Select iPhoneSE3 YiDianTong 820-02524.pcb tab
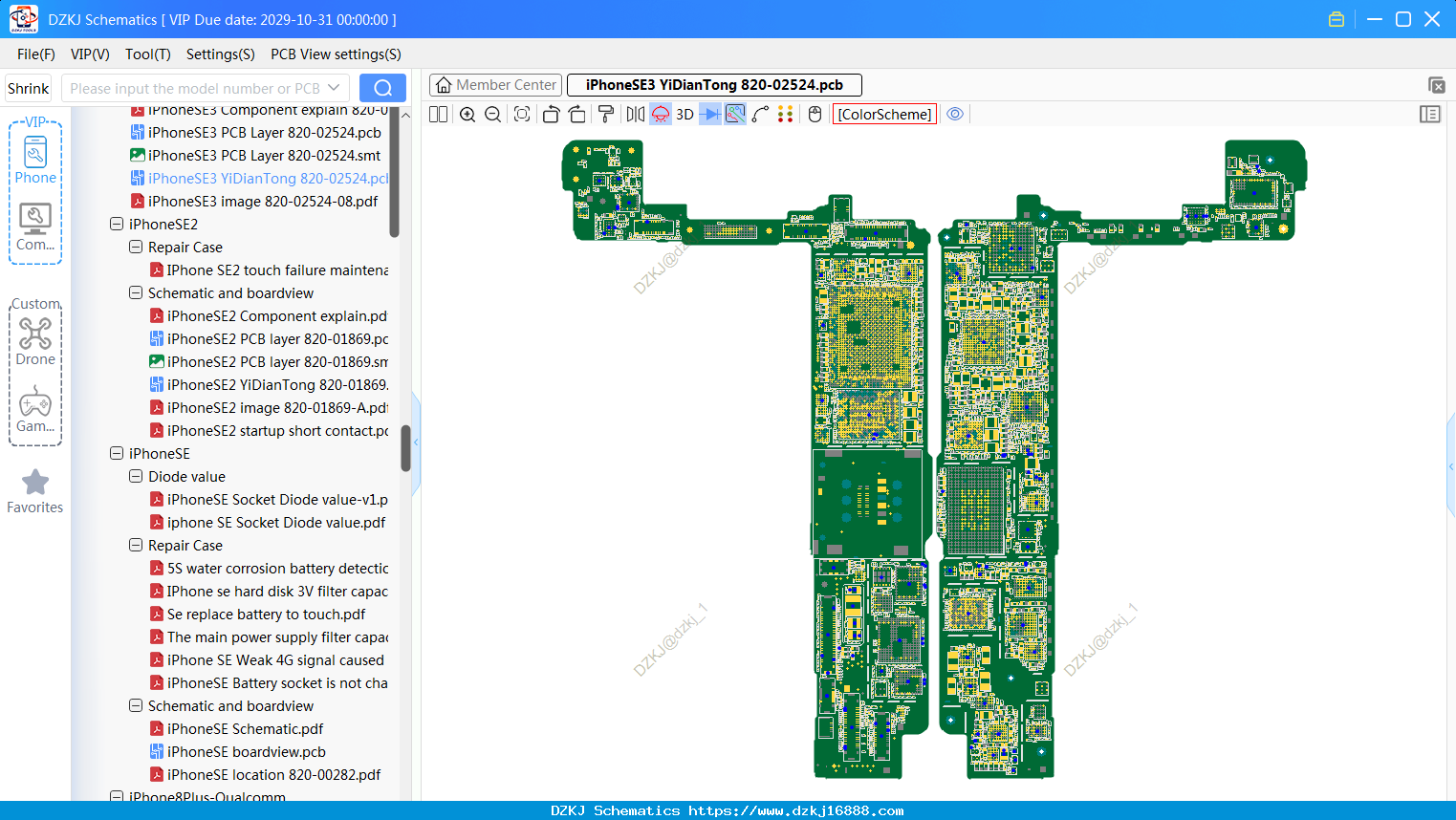Image resolution: width=1456 pixels, height=820 pixels. click(x=714, y=85)
